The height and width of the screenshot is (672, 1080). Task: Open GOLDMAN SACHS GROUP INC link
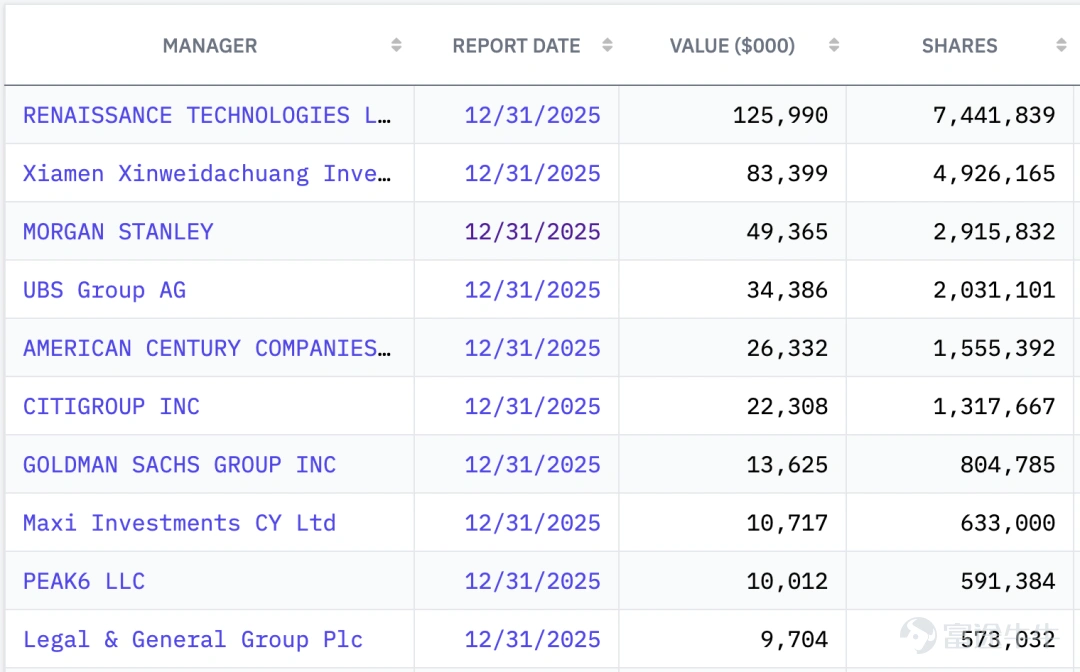180,465
